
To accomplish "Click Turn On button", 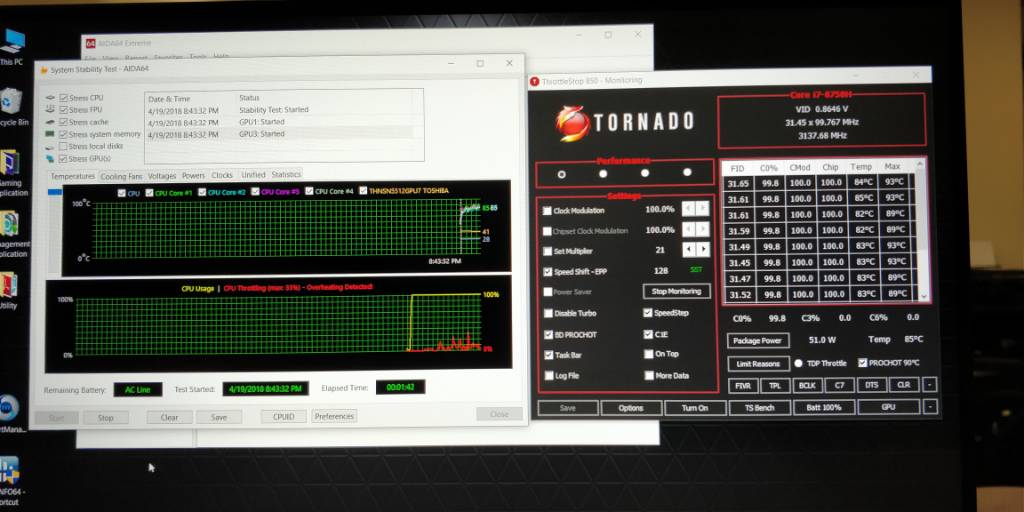I will coord(695,408).
